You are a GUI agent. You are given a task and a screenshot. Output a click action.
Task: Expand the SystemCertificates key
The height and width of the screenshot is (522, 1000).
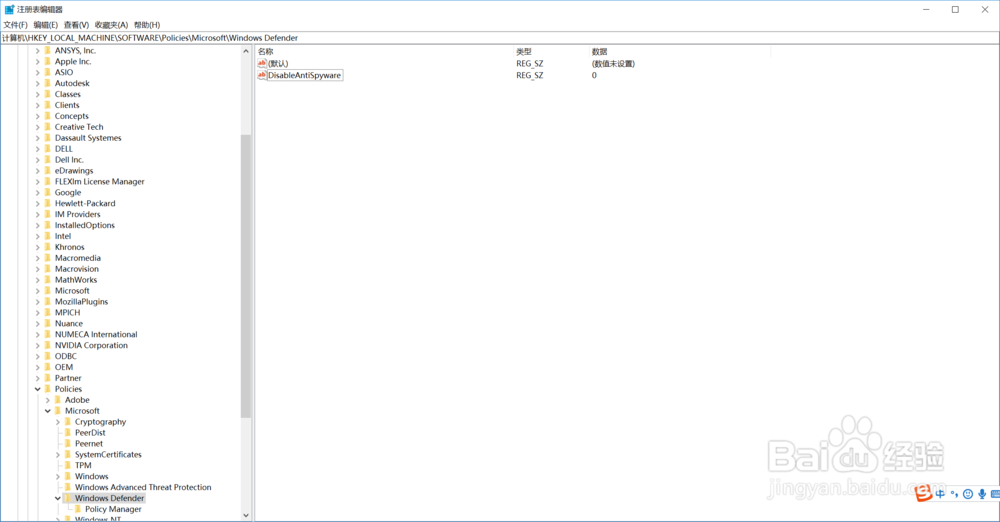click(x=58, y=454)
